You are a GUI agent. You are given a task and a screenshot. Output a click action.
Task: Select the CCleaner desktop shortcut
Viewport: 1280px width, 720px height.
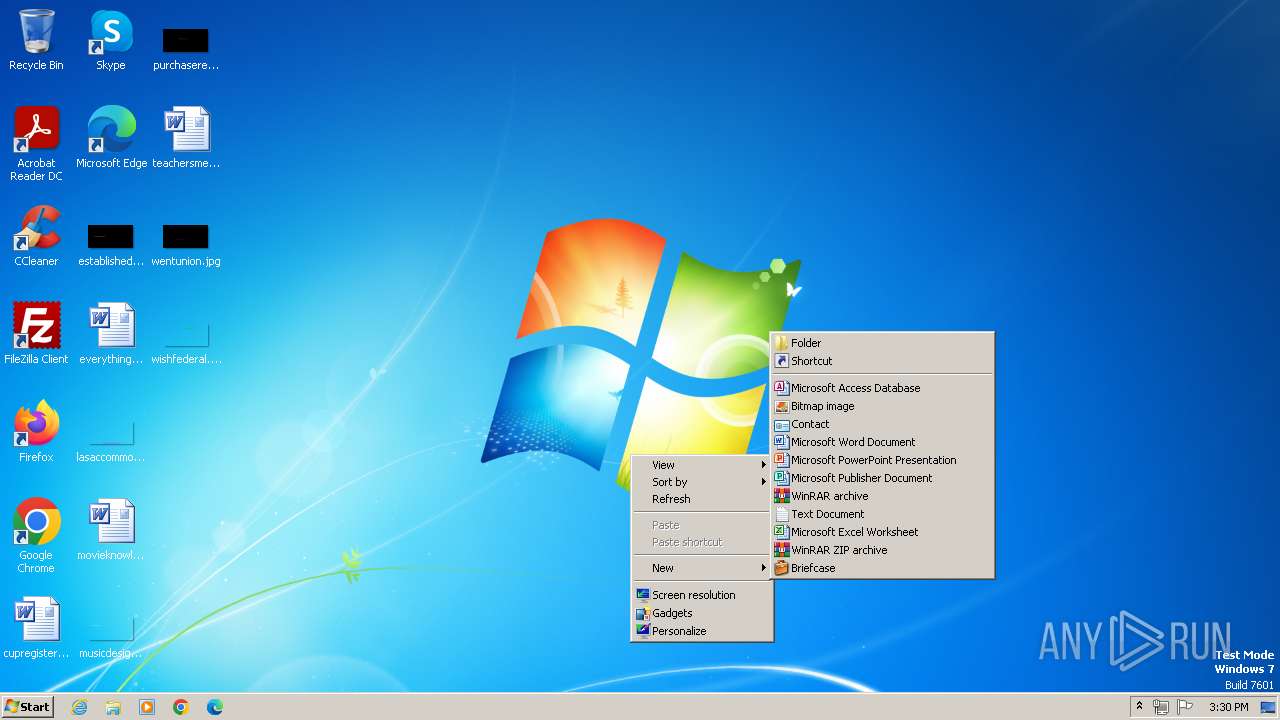tap(36, 236)
